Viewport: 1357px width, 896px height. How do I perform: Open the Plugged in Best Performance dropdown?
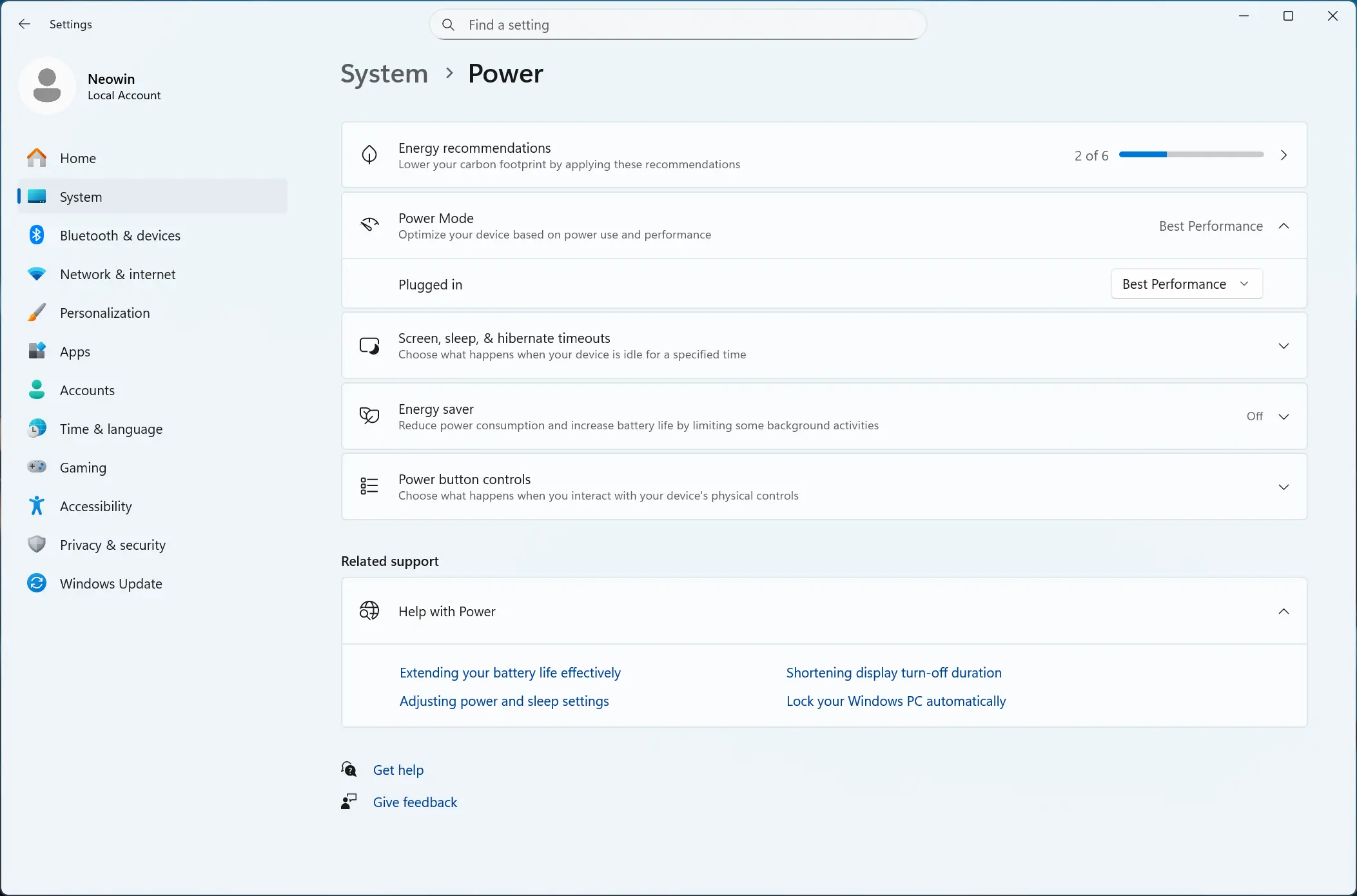pos(1186,284)
